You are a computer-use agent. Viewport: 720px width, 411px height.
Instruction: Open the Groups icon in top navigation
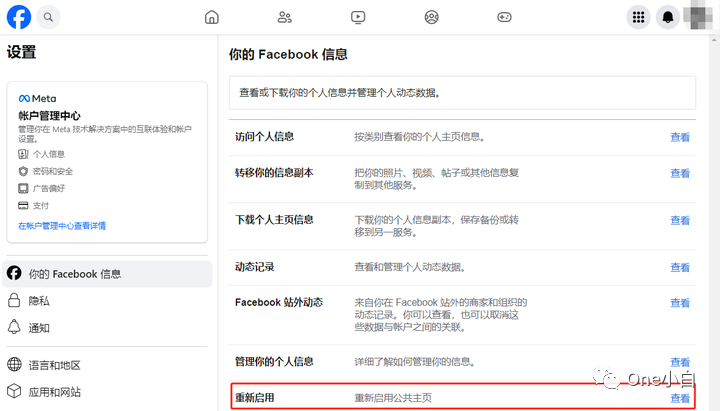pos(432,17)
